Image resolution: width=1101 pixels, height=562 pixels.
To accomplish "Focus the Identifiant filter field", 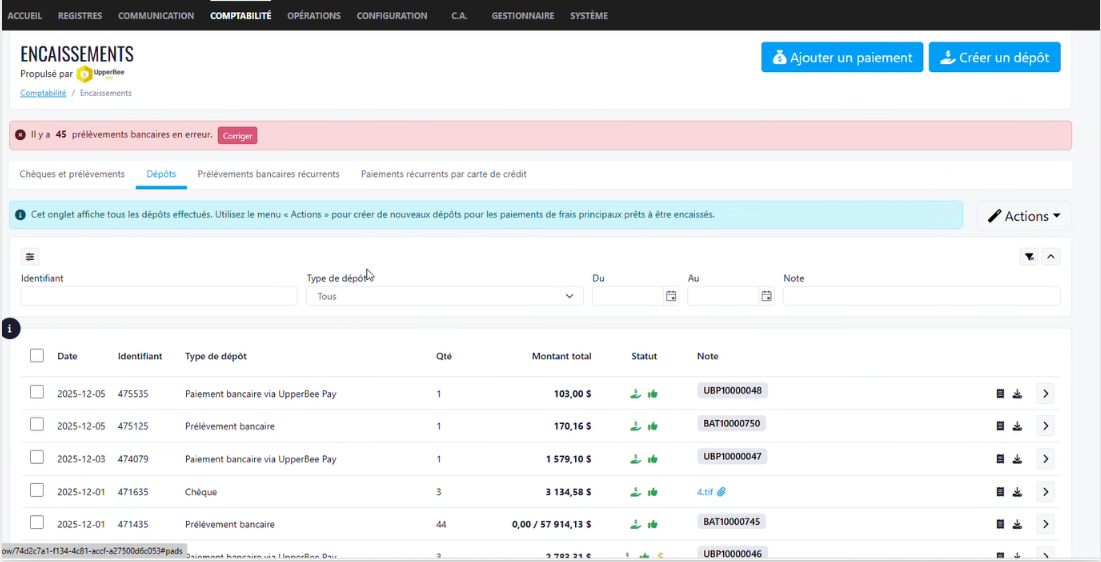I will point(159,296).
